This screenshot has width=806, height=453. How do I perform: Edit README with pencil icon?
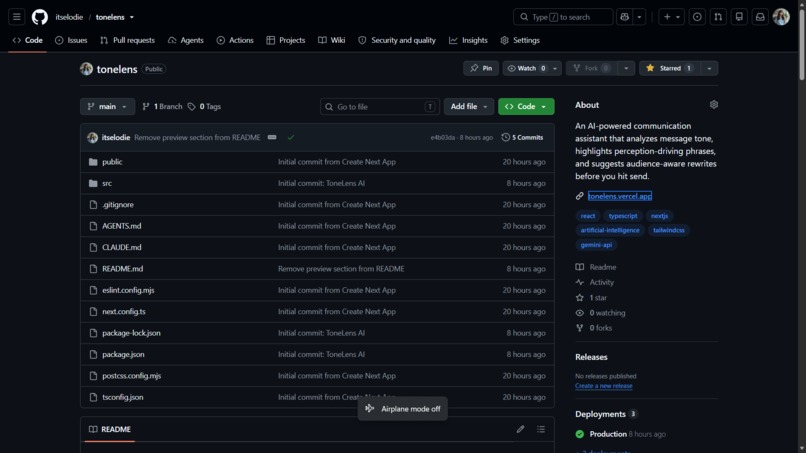520,429
